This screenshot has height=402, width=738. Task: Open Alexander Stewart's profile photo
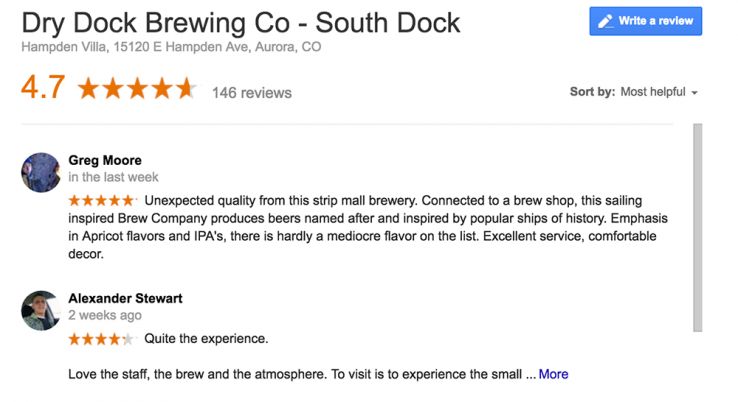coord(41,310)
